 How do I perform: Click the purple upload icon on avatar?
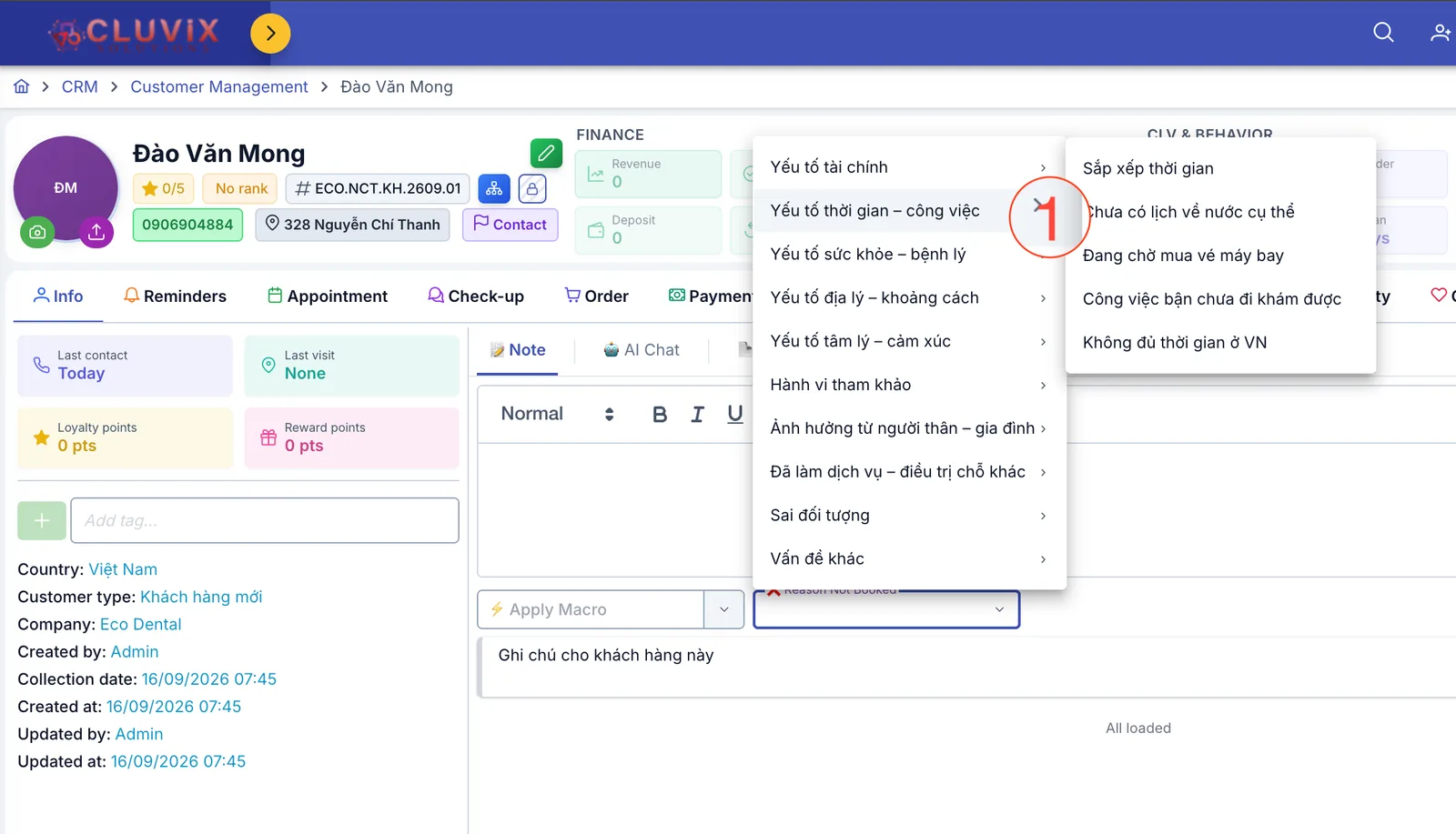[96, 232]
